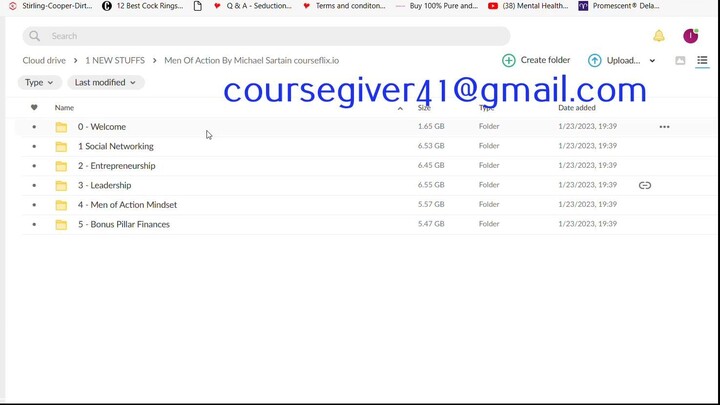Sort by Date added column header
Viewport: 720px width, 405px height.
pos(577,107)
